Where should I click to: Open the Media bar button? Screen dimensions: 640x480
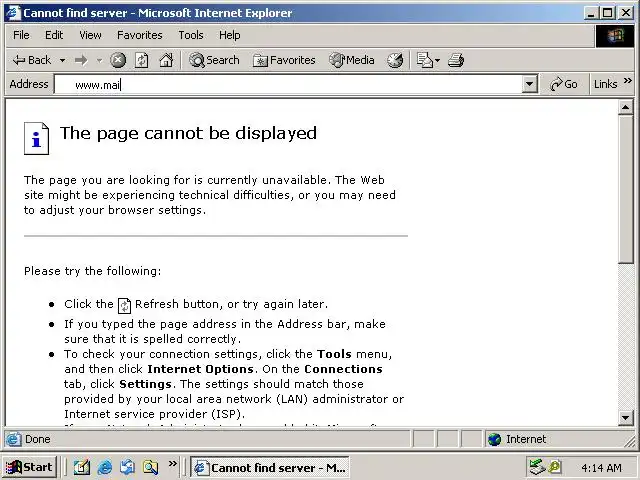click(352, 60)
